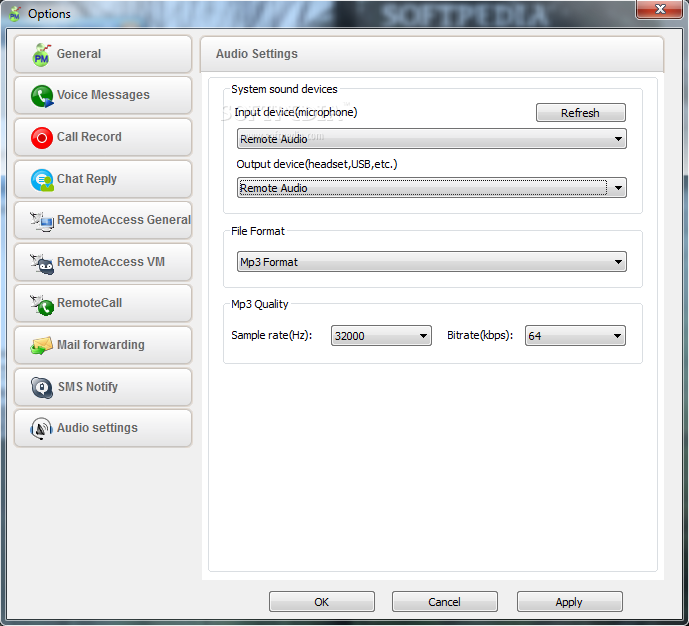Viewport: 689px width, 626px height.
Task: Click the RemoteCall phone icon
Action: coord(42,305)
